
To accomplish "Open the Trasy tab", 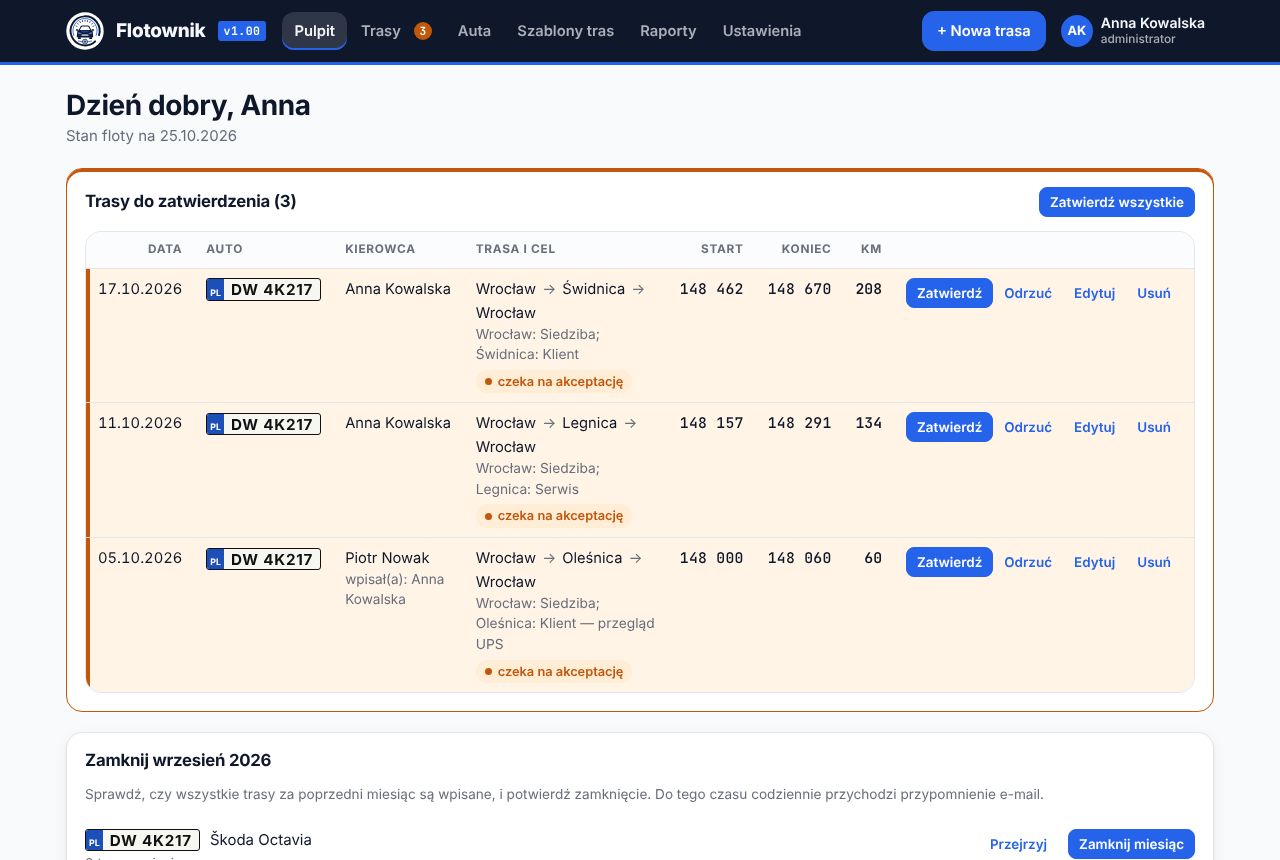I will pos(381,31).
